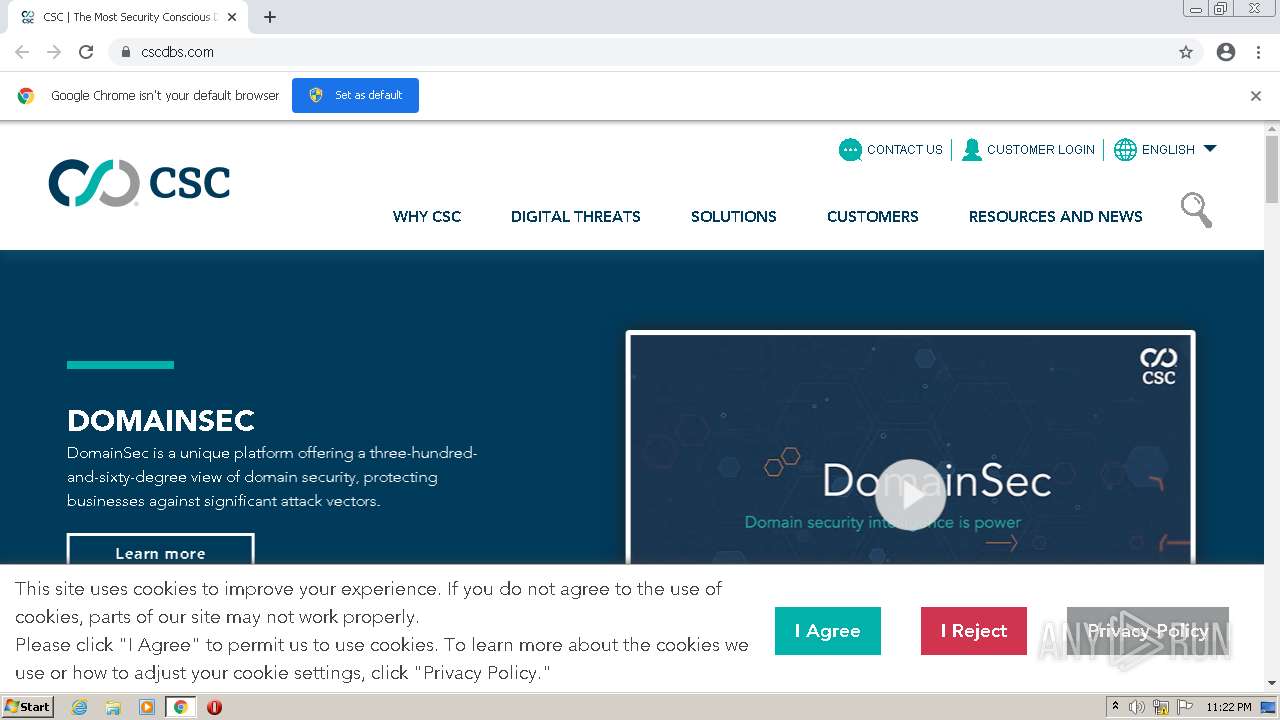Viewport: 1280px width, 720px height.
Task: Open volume control in system tray
Action: (1137, 707)
